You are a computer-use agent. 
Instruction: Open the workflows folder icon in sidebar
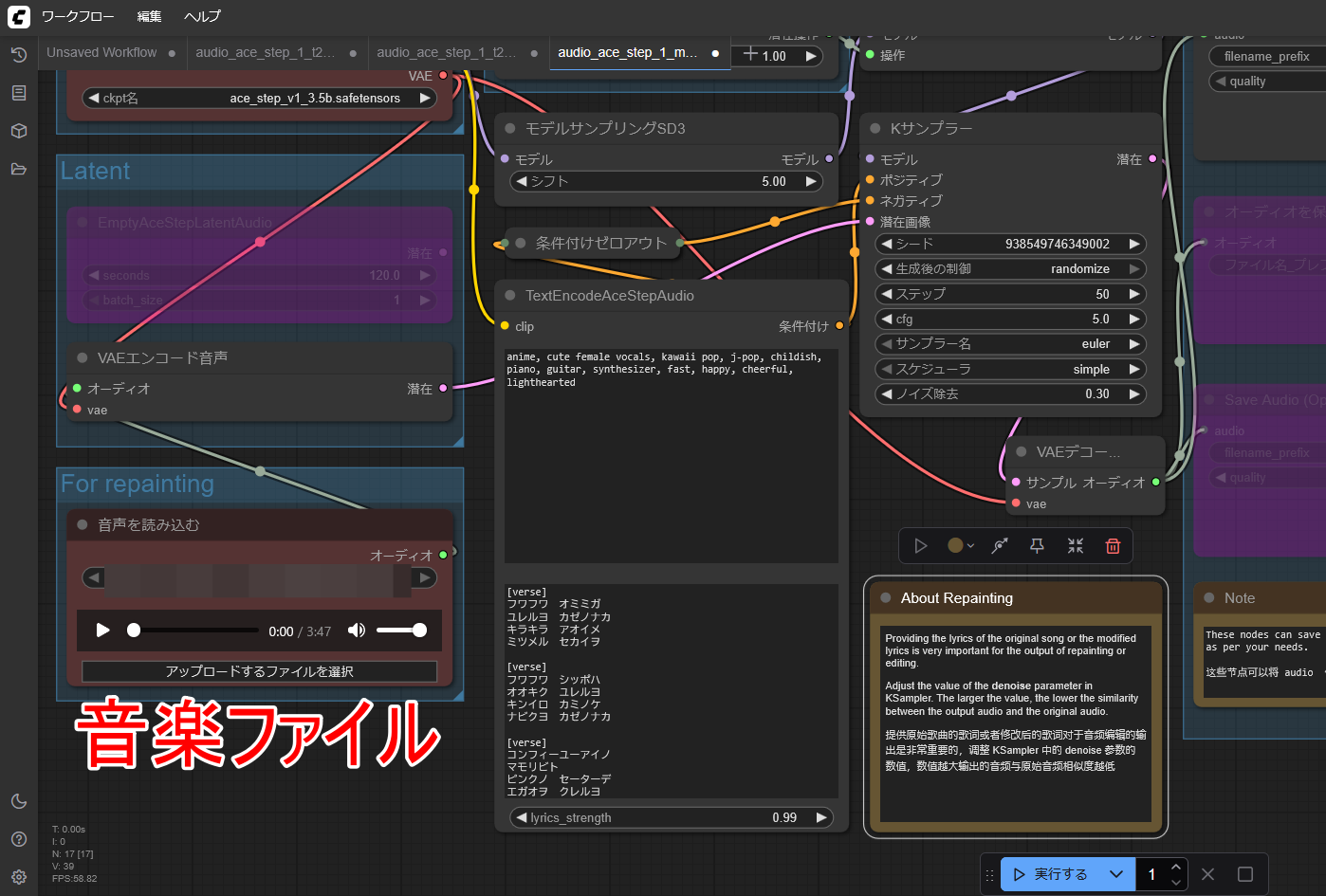point(19,169)
